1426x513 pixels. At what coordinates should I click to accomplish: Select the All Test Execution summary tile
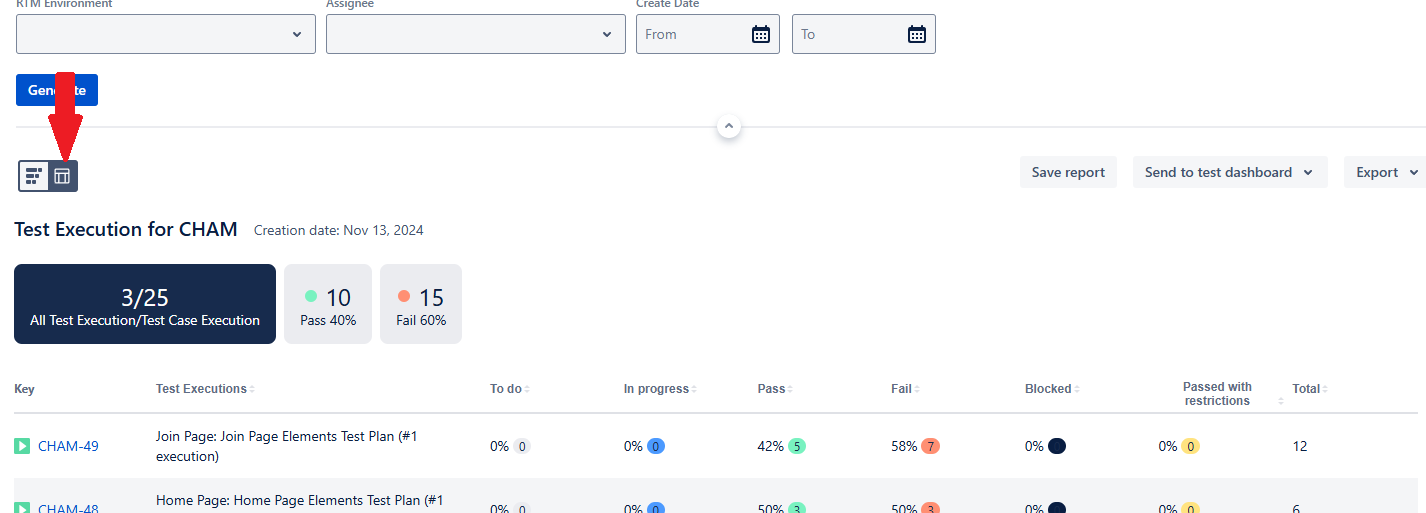145,304
